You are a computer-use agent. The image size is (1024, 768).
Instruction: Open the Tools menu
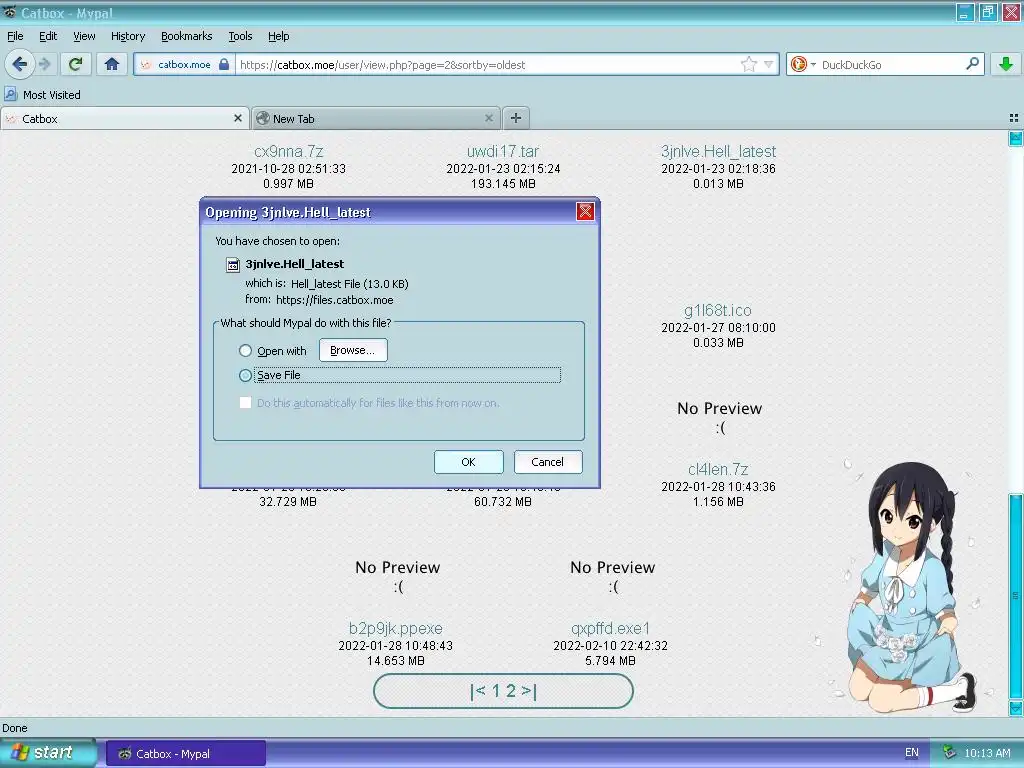pos(240,36)
